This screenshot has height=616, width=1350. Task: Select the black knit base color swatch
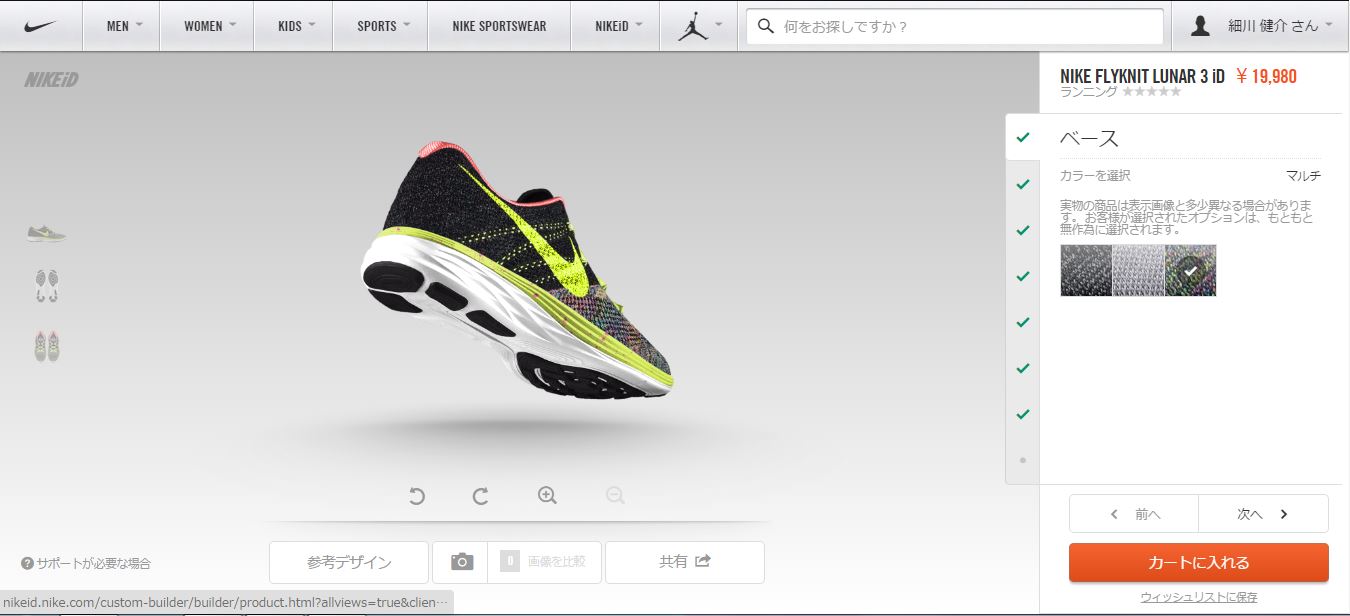[x=1086, y=270]
